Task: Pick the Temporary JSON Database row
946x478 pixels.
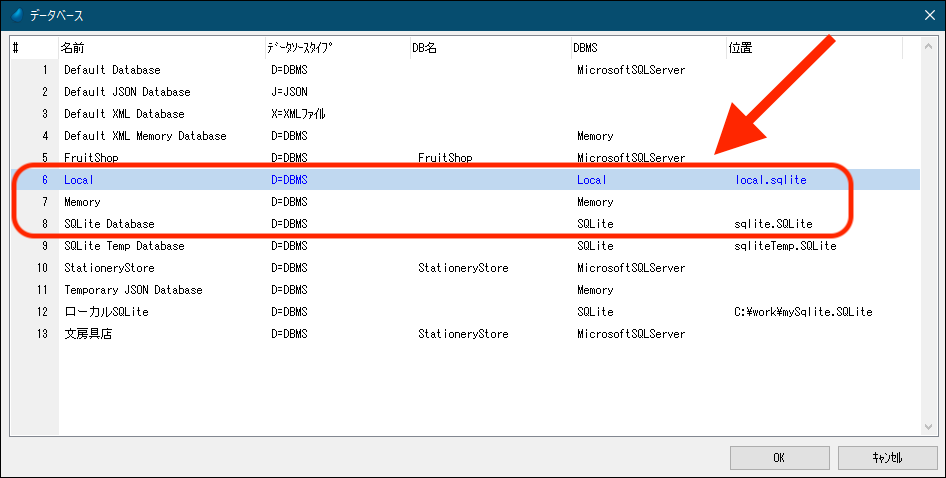Action: coord(133,290)
